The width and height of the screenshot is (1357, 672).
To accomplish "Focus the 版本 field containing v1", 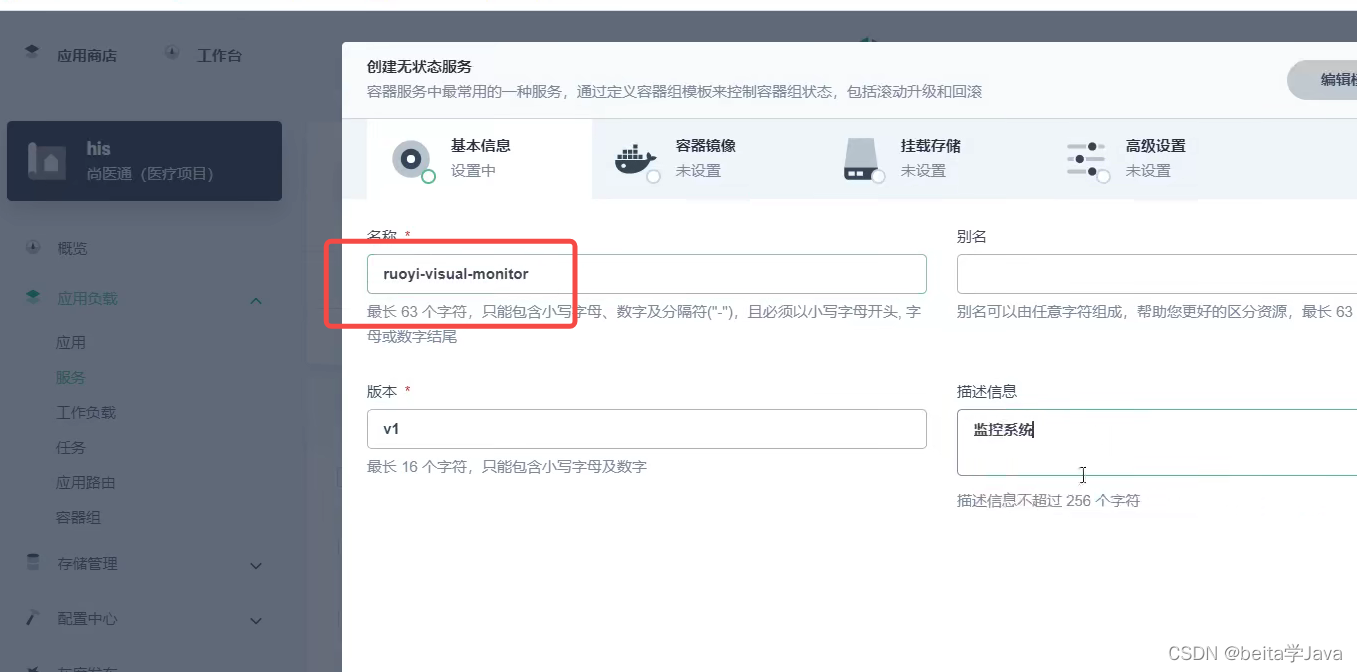I will coord(647,429).
